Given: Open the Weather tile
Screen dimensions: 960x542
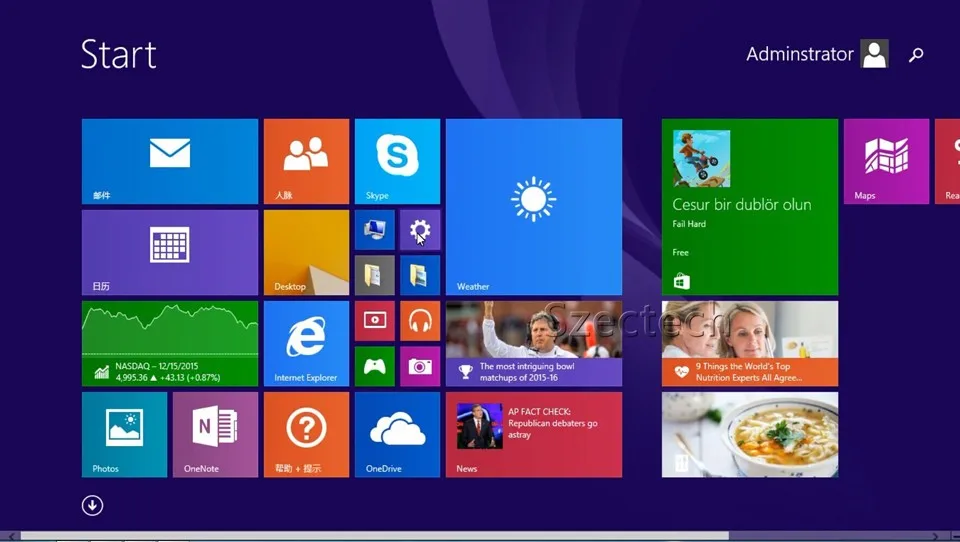Looking at the screenshot, I should [x=534, y=207].
